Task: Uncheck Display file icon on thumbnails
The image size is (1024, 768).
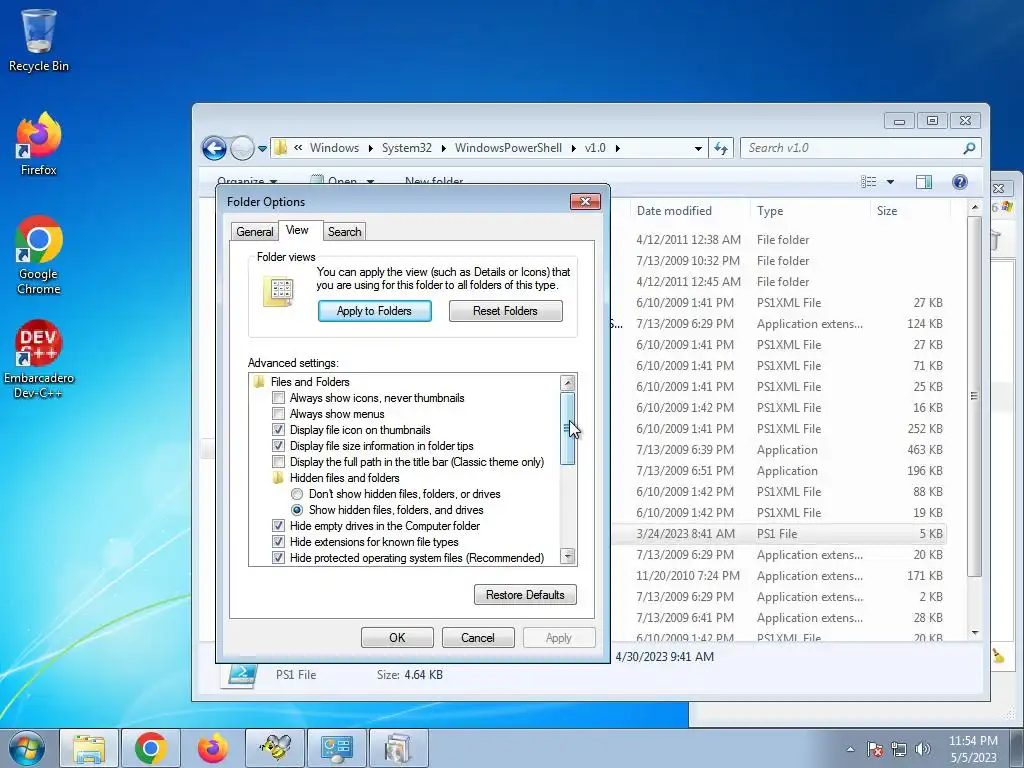Action: point(278,430)
